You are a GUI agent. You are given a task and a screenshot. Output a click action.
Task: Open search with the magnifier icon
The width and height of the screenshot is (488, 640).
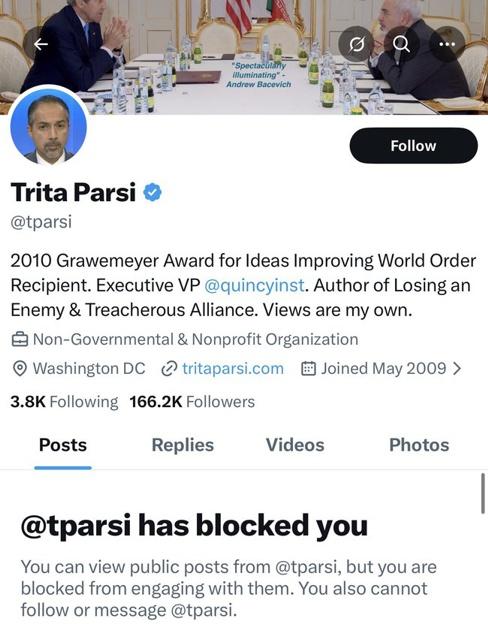pyautogui.click(x=401, y=44)
